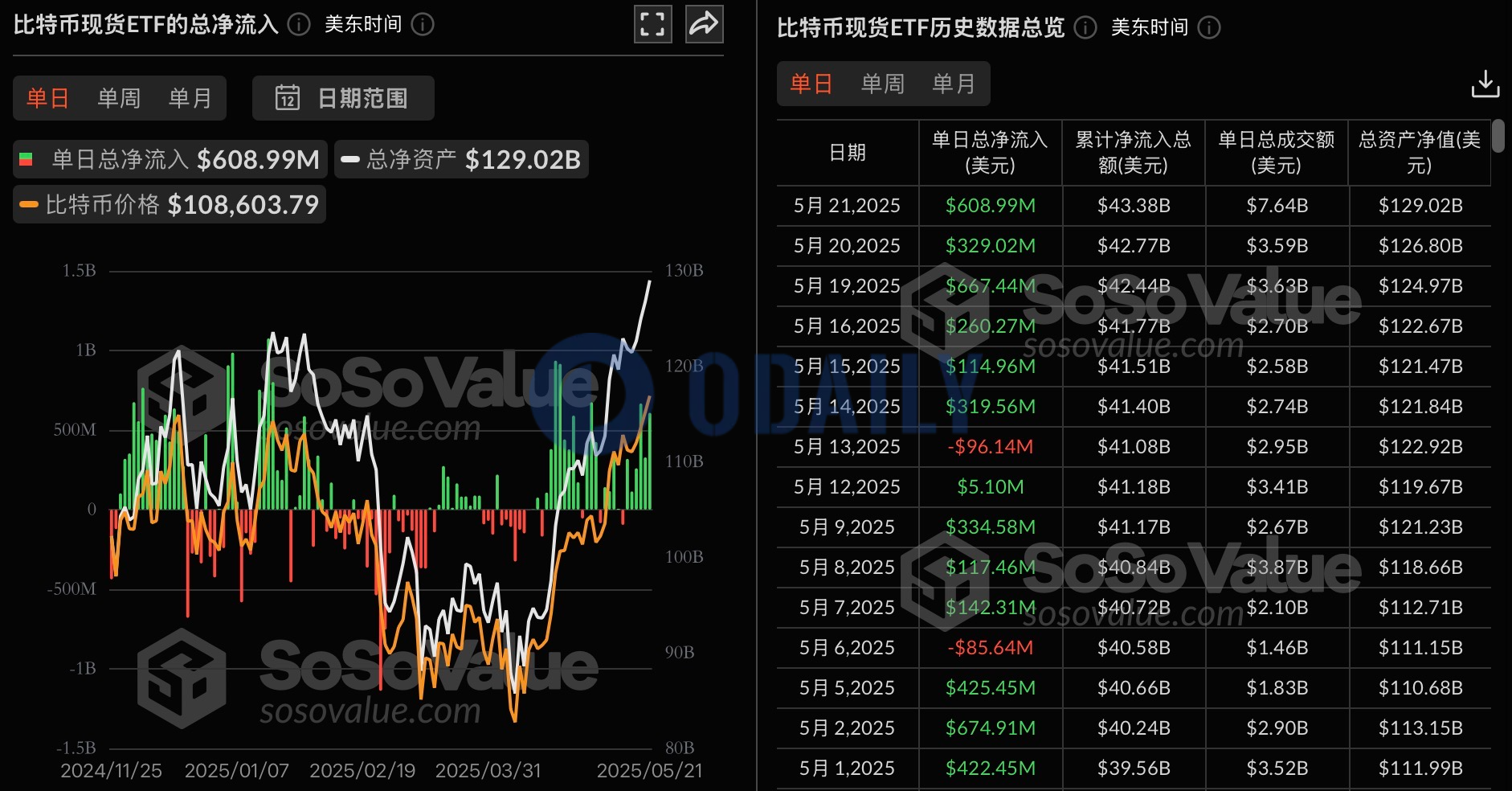Switch chart to 单月 view
Viewport: 1512px width, 791px height.
pos(190,98)
